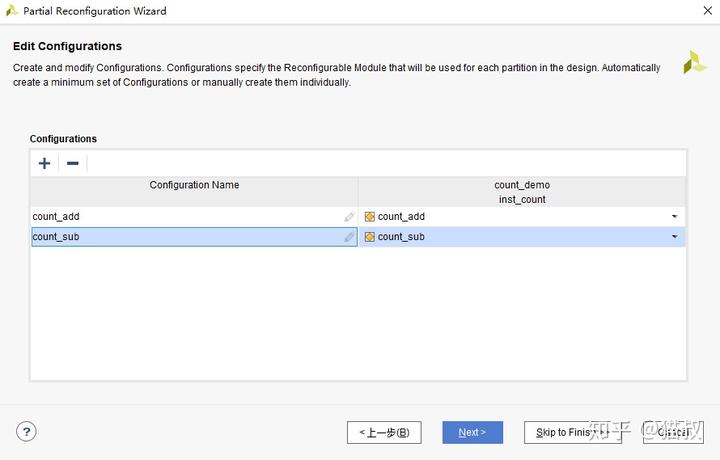The height and width of the screenshot is (460, 720).
Task: Cancel the Partial Reconfiguration Wizard
Action: 673,432
